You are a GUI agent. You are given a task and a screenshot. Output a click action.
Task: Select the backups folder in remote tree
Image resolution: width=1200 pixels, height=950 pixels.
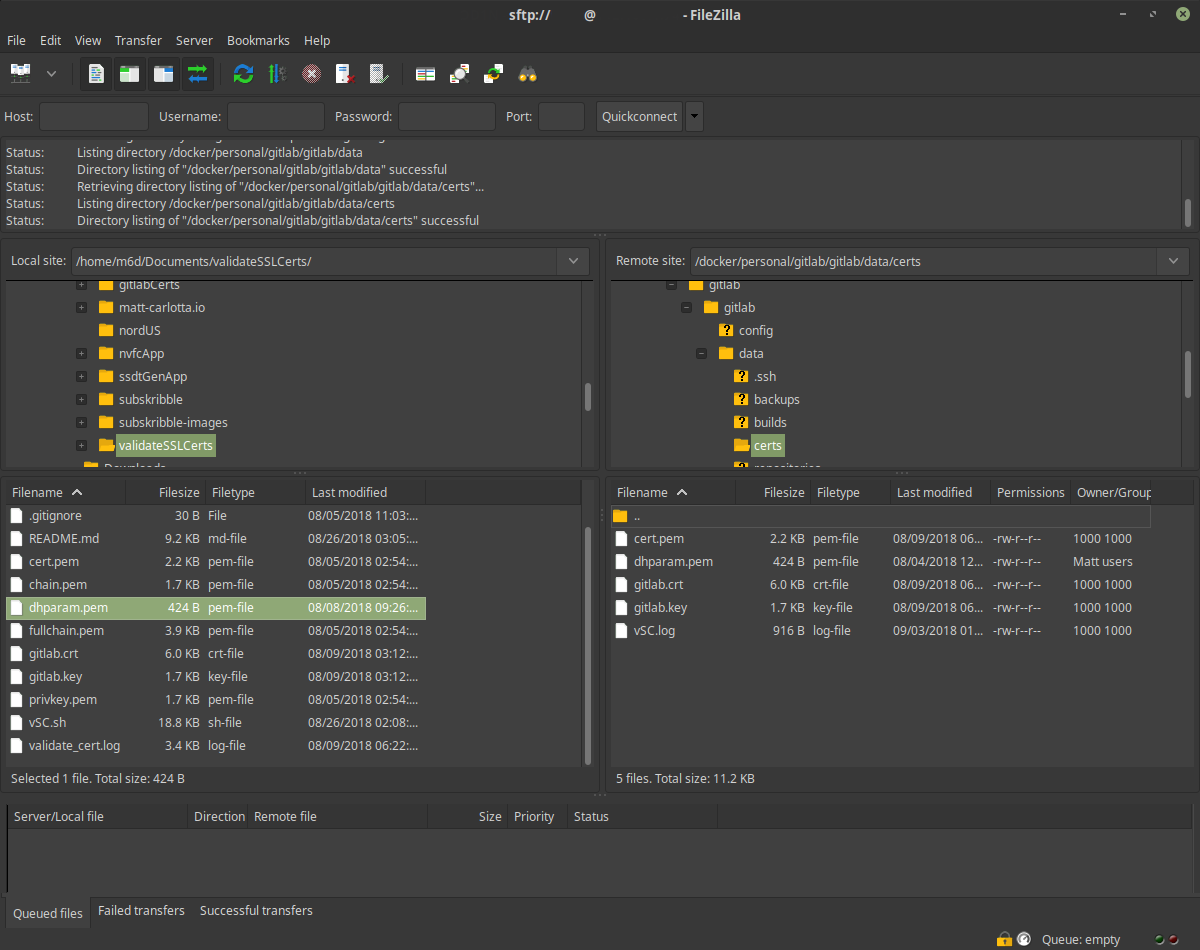pyautogui.click(x=777, y=399)
